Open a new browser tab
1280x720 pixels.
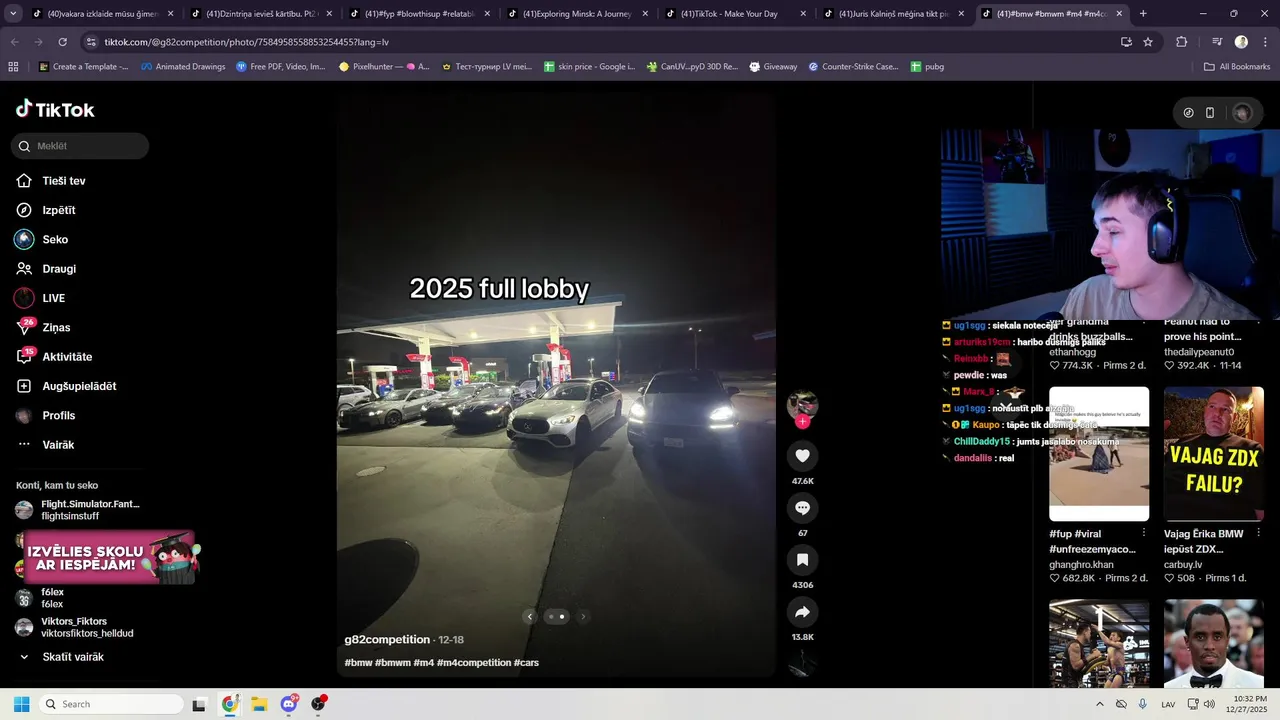(x=1143, y=14)
